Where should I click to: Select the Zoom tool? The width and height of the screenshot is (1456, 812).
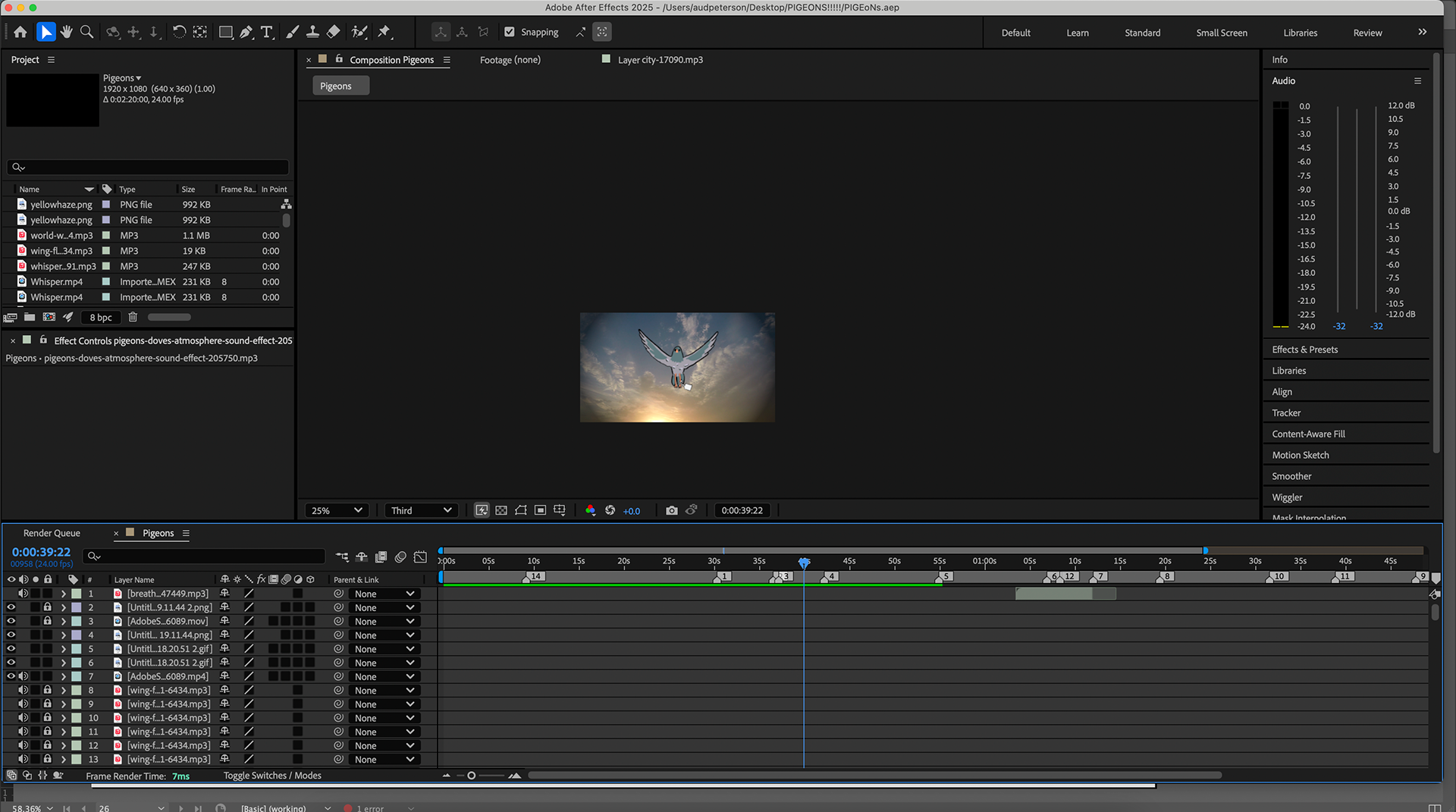(87, 32)
